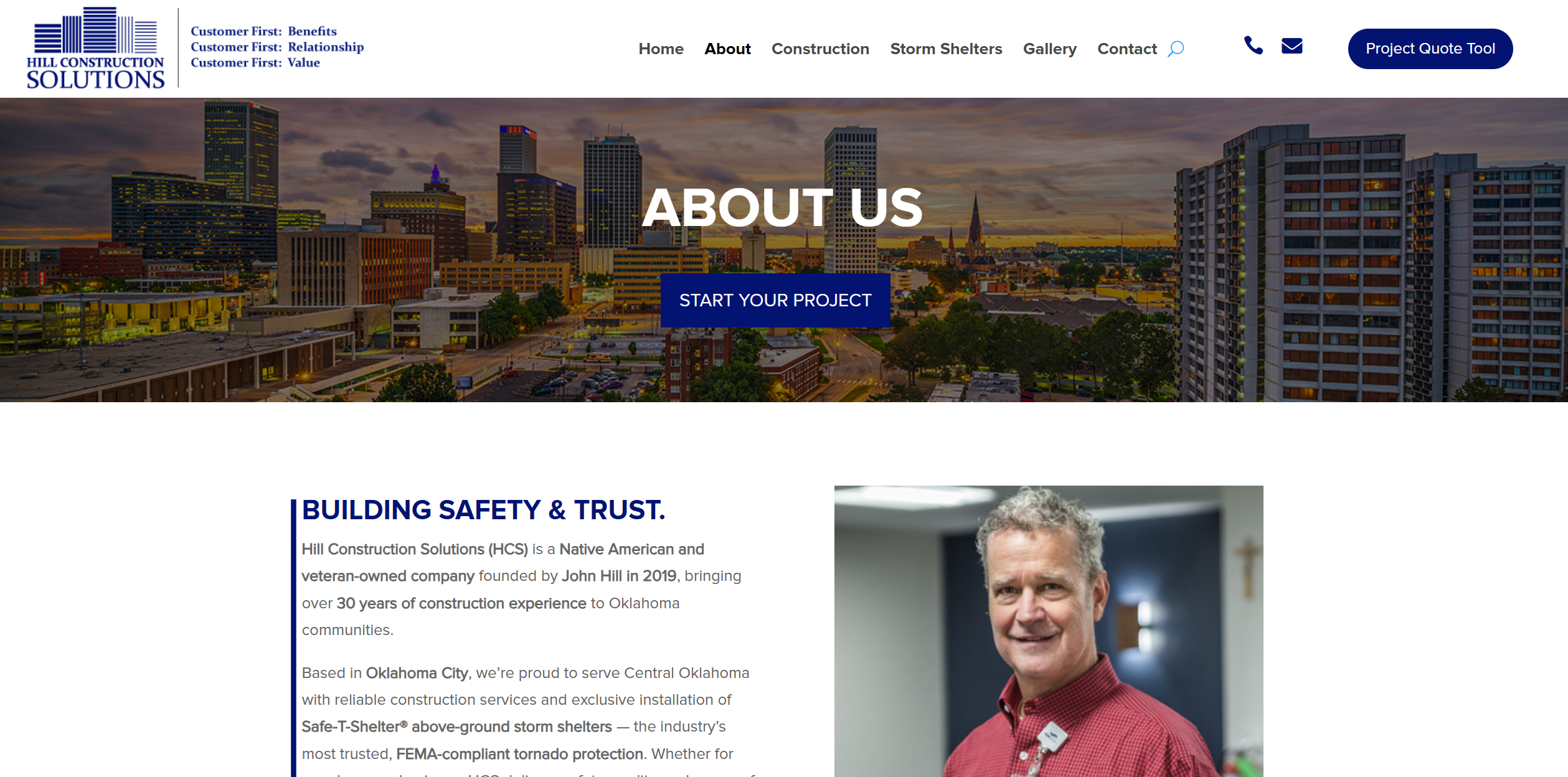Select the About menu item

pos(727,49)
